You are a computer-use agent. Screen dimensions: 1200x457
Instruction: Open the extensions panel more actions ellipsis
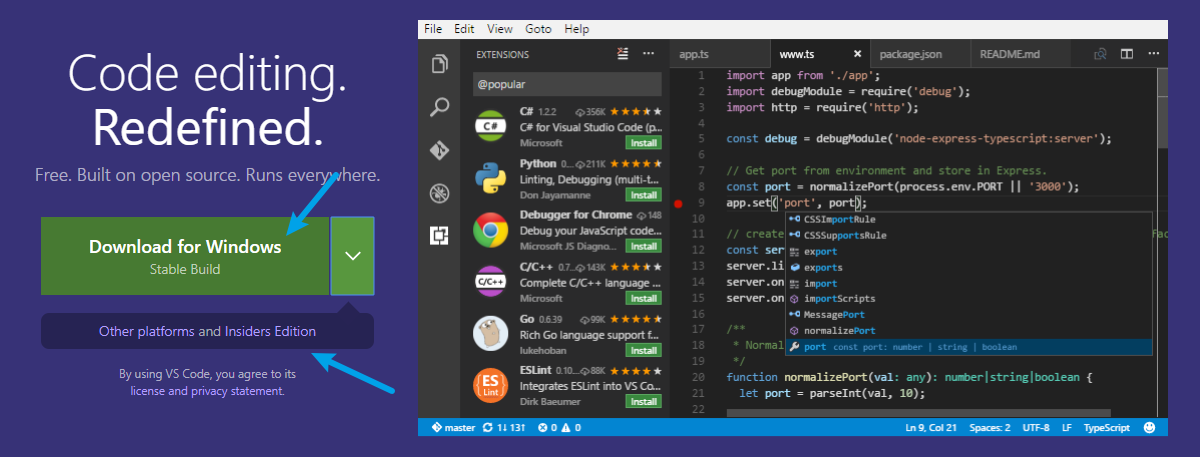tap(648, 54)
